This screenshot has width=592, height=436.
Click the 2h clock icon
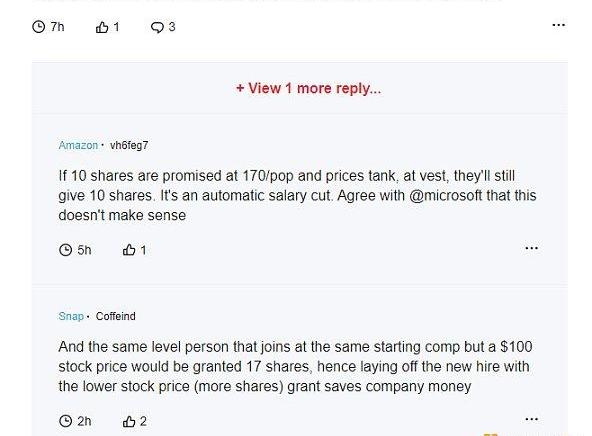[x=66, y=421]
